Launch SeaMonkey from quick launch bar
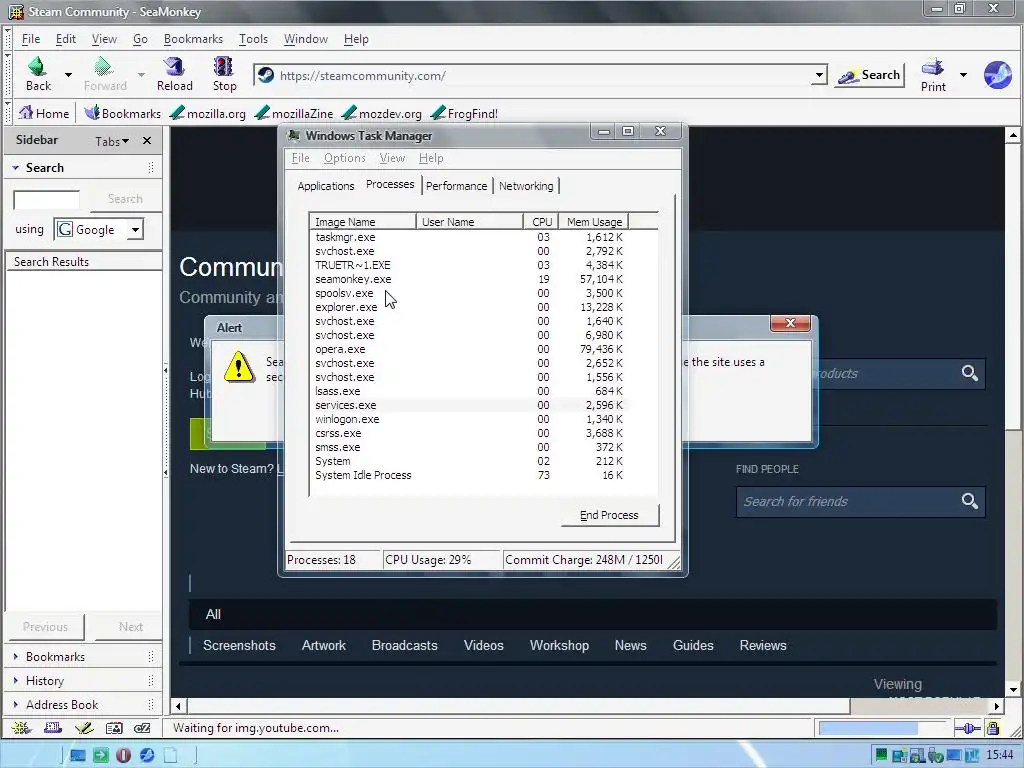 [x=147, y=756]
